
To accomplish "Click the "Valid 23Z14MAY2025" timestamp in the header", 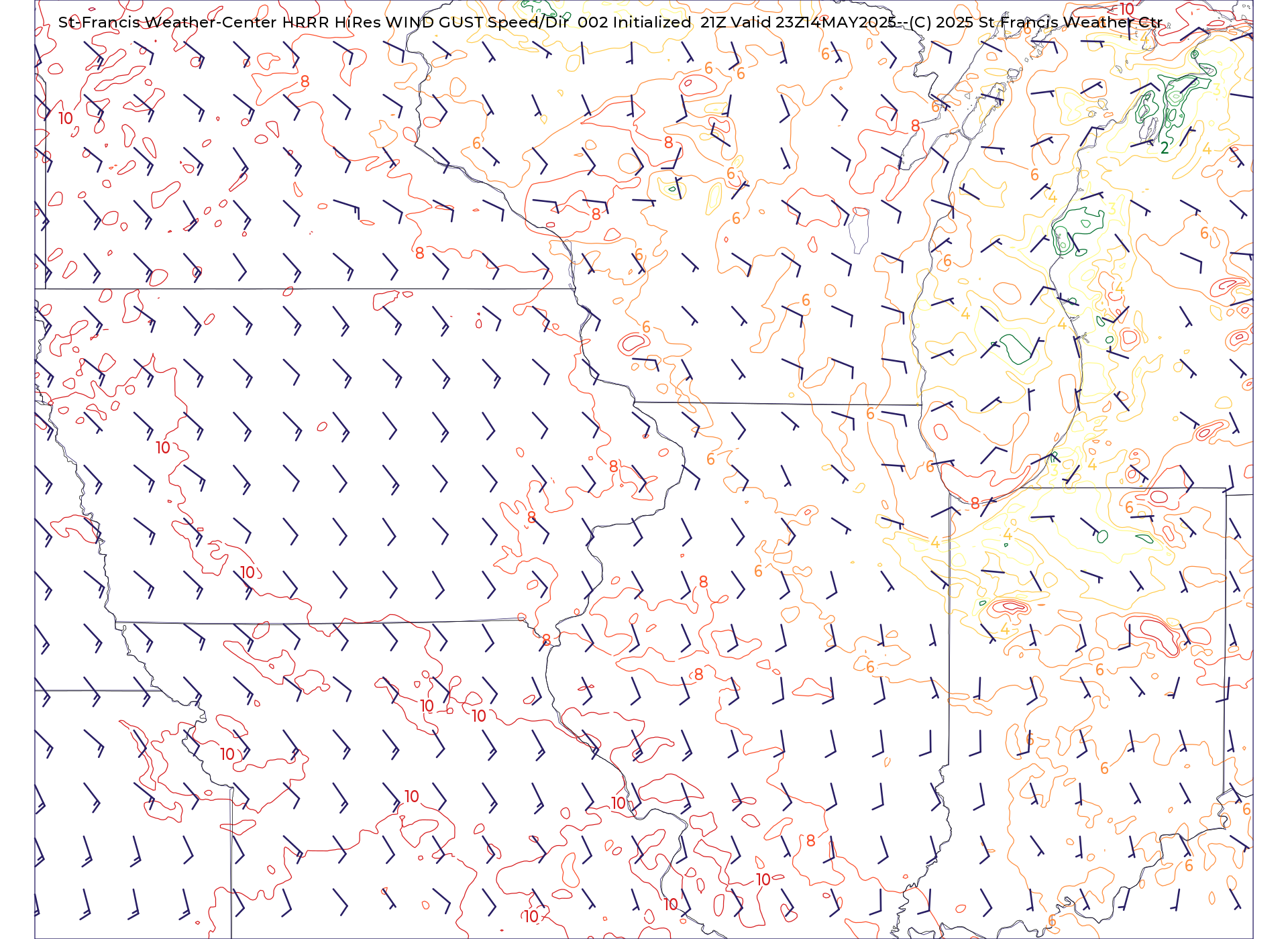I will (814, 22).
